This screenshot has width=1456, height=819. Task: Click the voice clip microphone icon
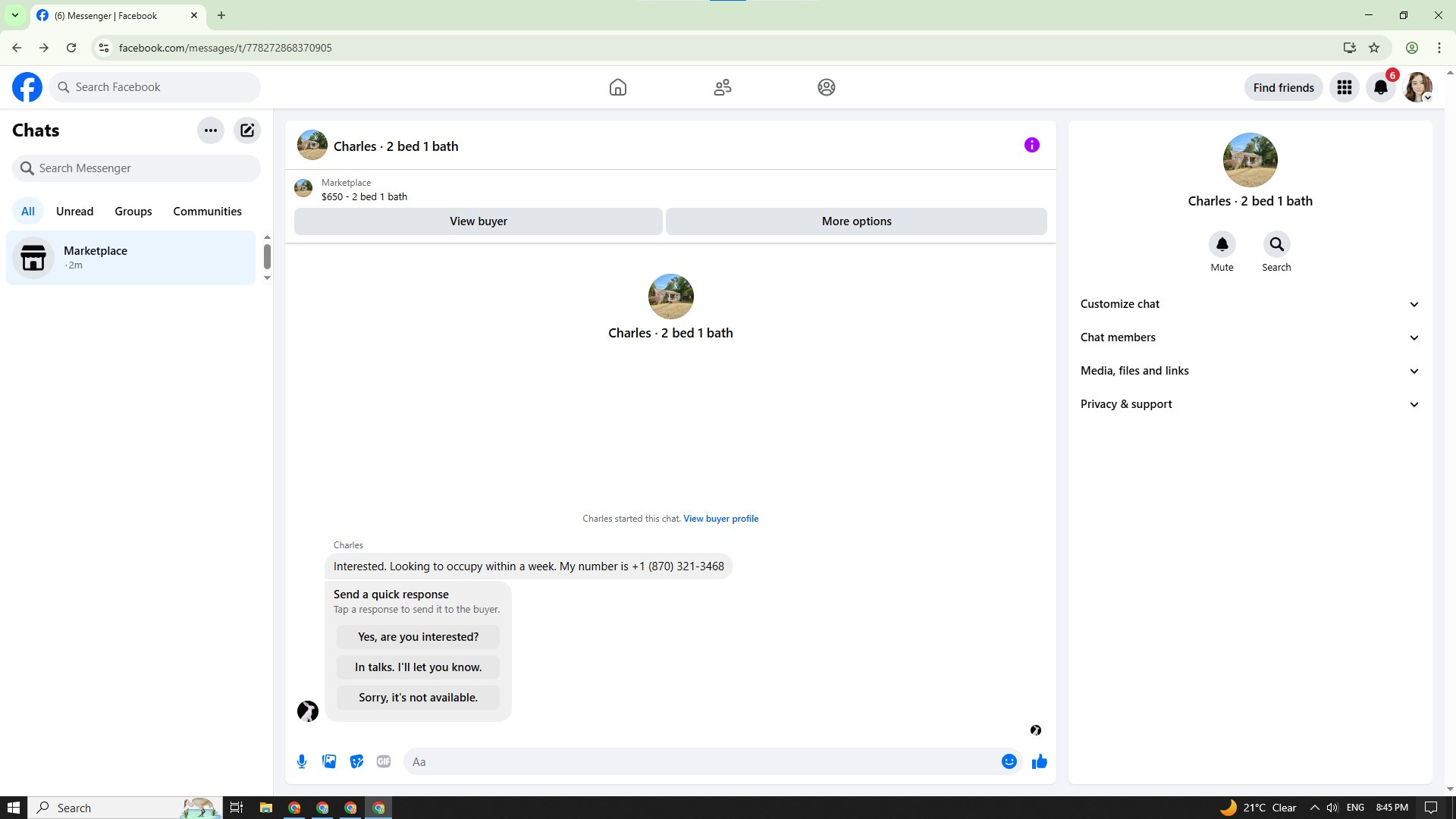pos(302,761)
